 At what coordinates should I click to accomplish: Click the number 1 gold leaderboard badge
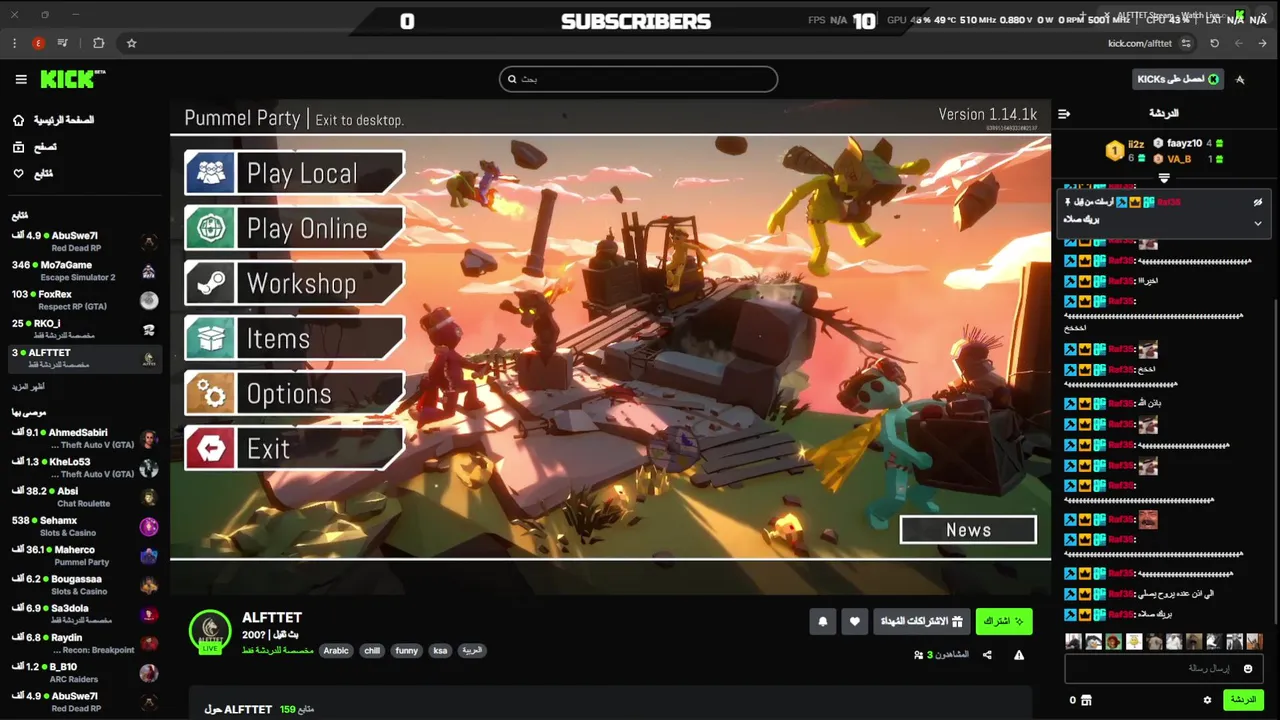pyautogui.click(x=1115, y=150)
